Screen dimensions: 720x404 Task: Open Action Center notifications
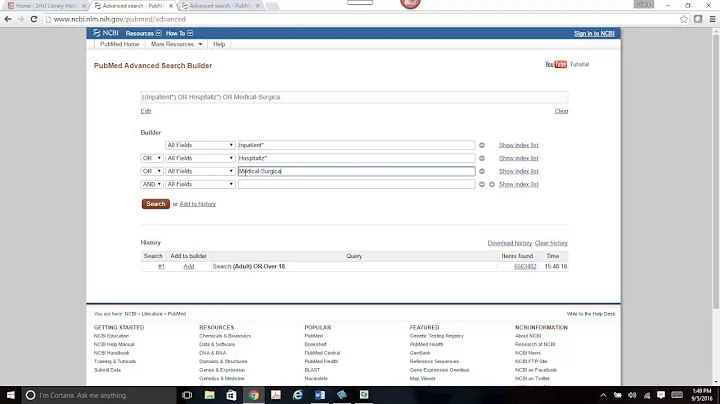tap(661, 395)
